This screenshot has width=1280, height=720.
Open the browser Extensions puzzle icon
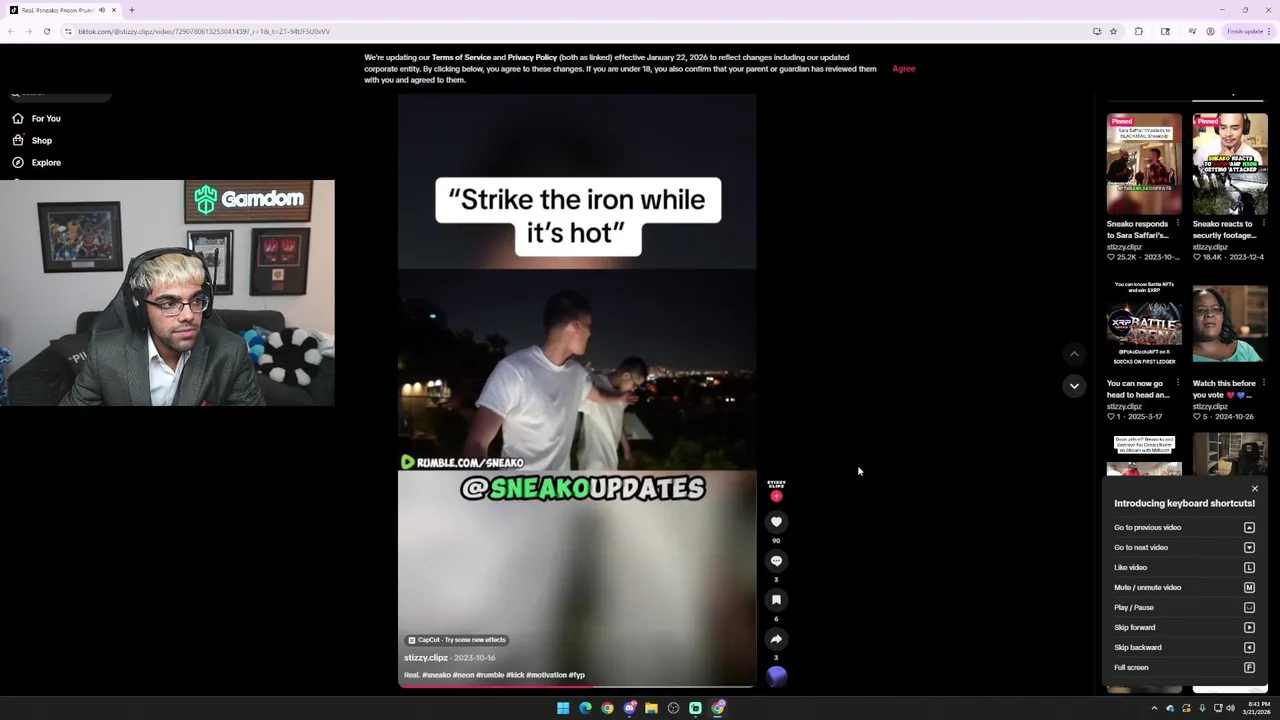[1139, 31]
